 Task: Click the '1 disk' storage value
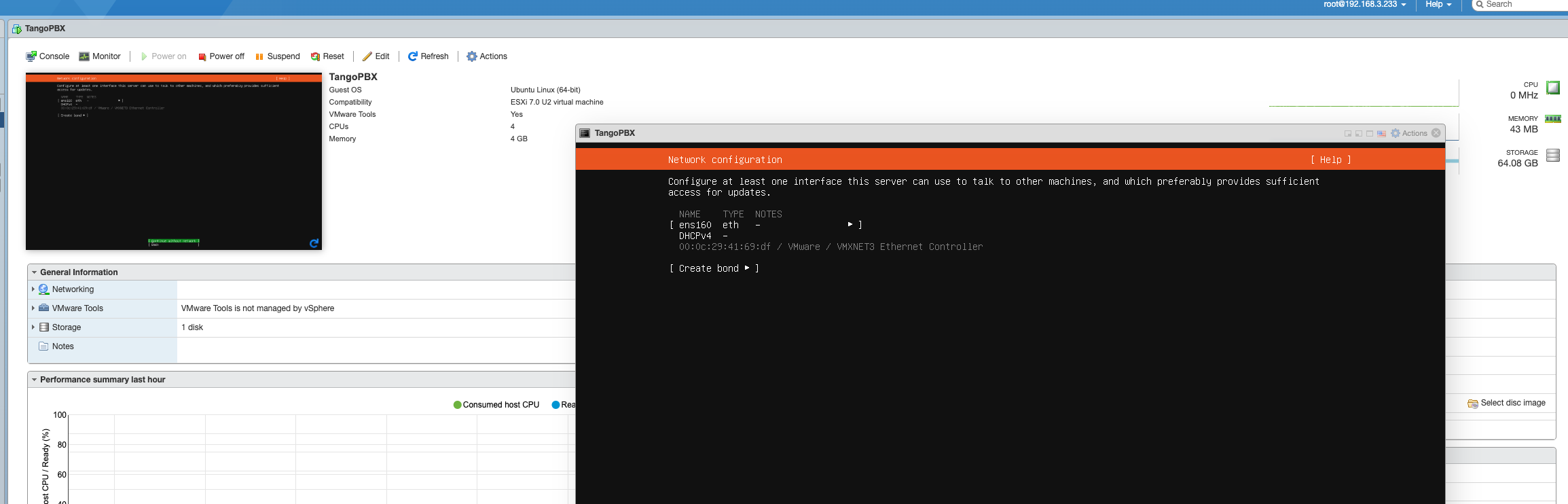click(x=192, y=327)
